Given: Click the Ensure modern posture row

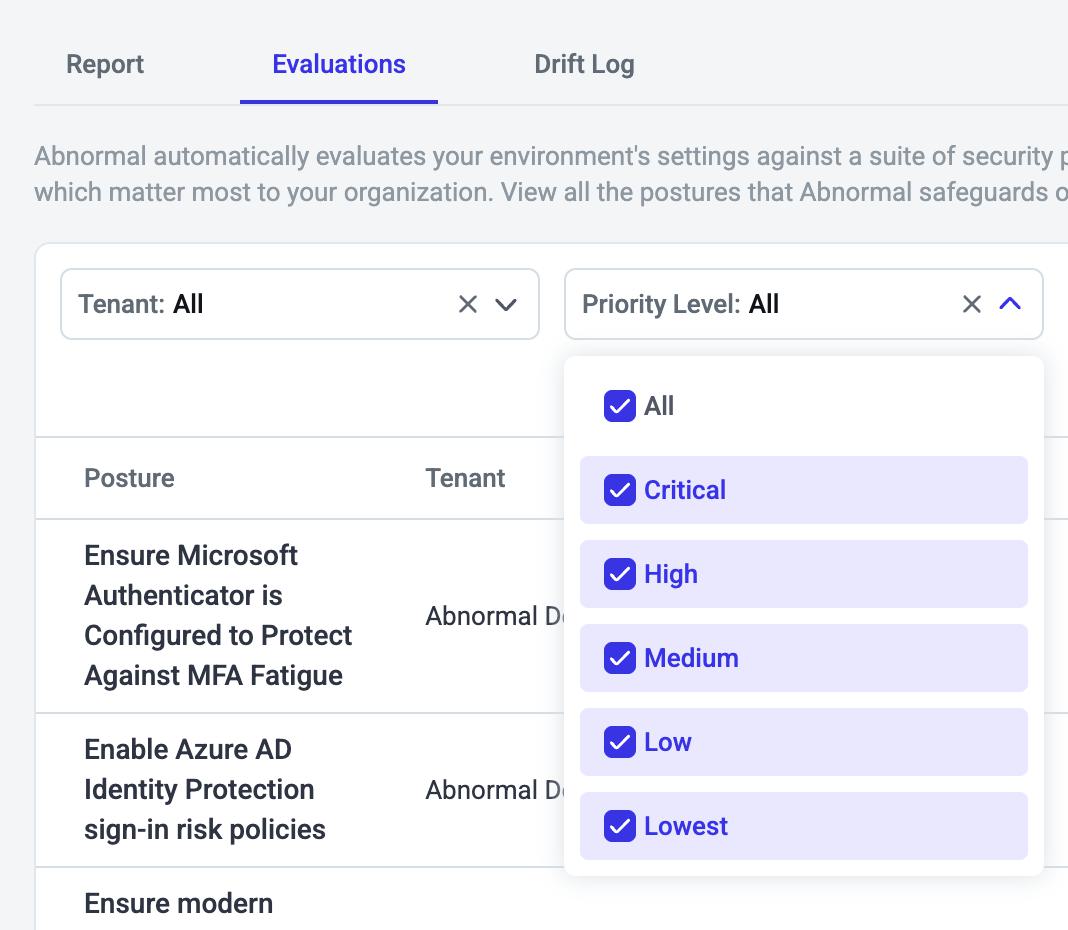Looking at the screenshot, I should coord(178,903).
